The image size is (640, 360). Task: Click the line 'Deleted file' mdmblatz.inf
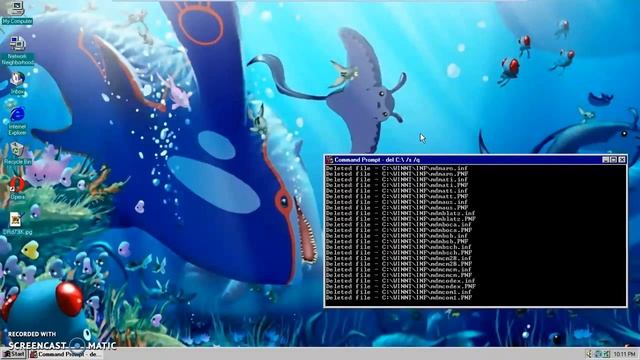click(x=400, y=213)
